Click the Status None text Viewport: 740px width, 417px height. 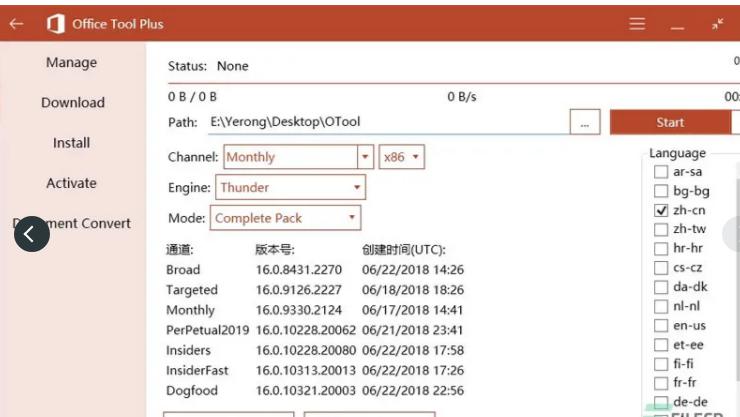(208, 66)
